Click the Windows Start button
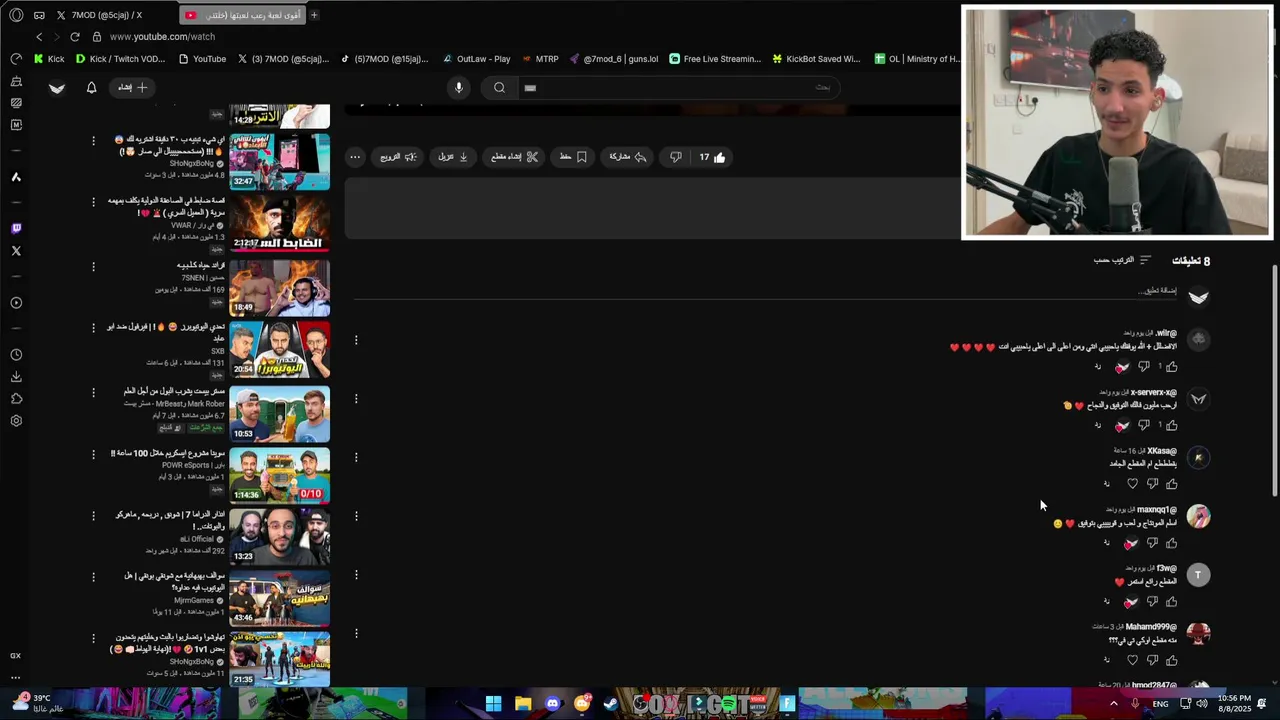The image size is (1280, 720). click(493, 704)
